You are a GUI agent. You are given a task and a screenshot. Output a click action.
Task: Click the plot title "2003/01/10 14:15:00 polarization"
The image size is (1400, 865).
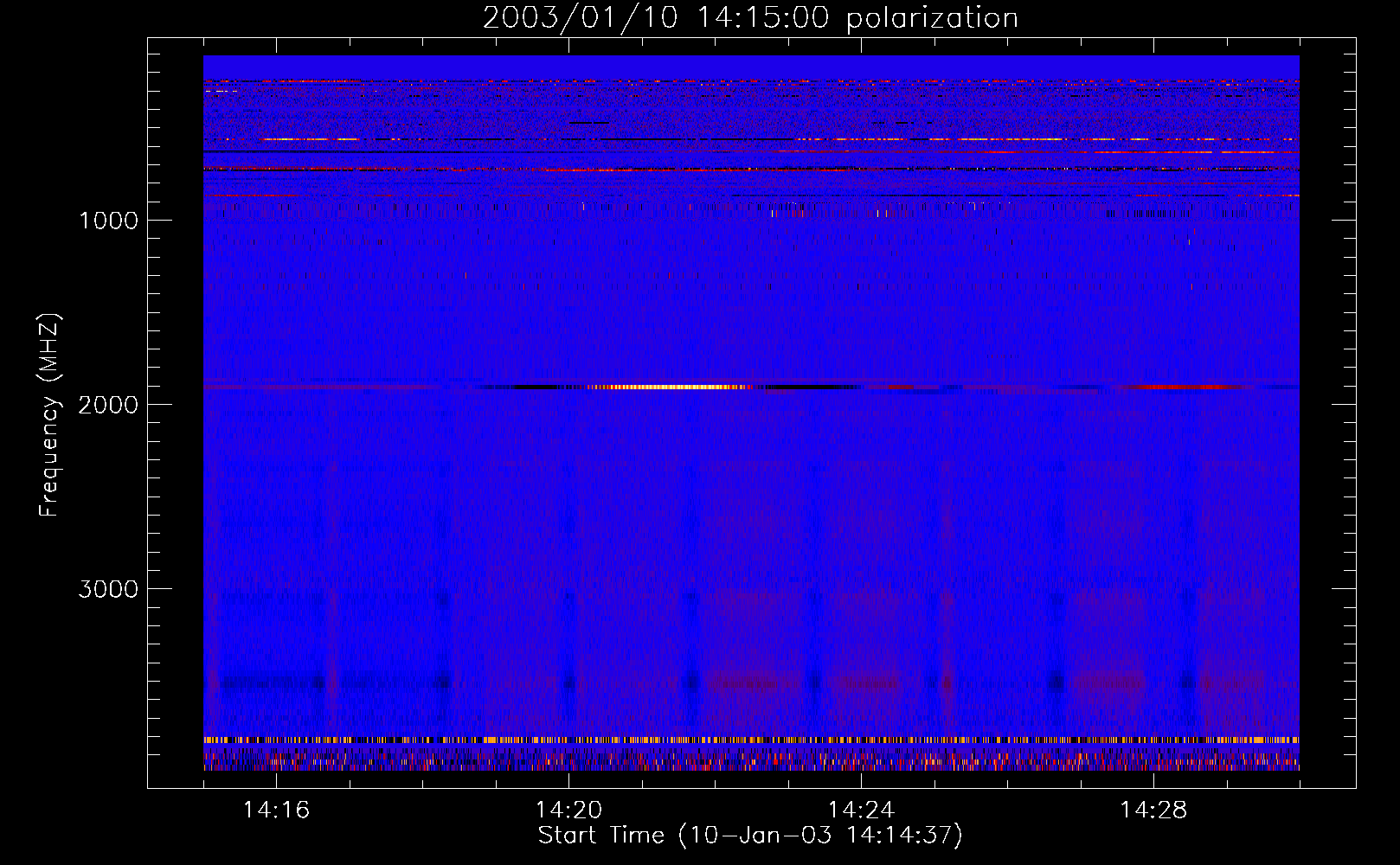point(750,17)
